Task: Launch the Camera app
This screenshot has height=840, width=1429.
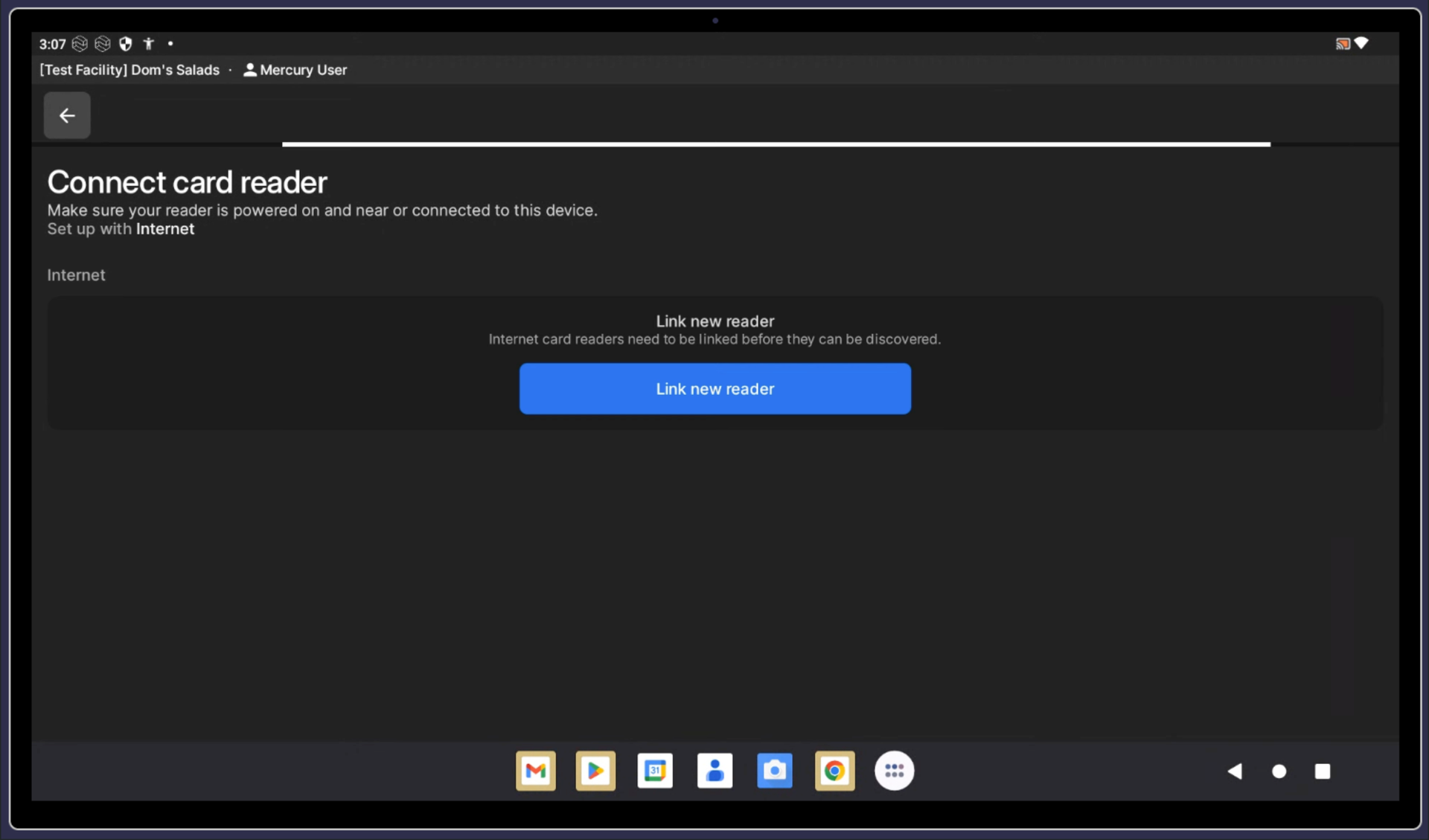Action: 774,771
